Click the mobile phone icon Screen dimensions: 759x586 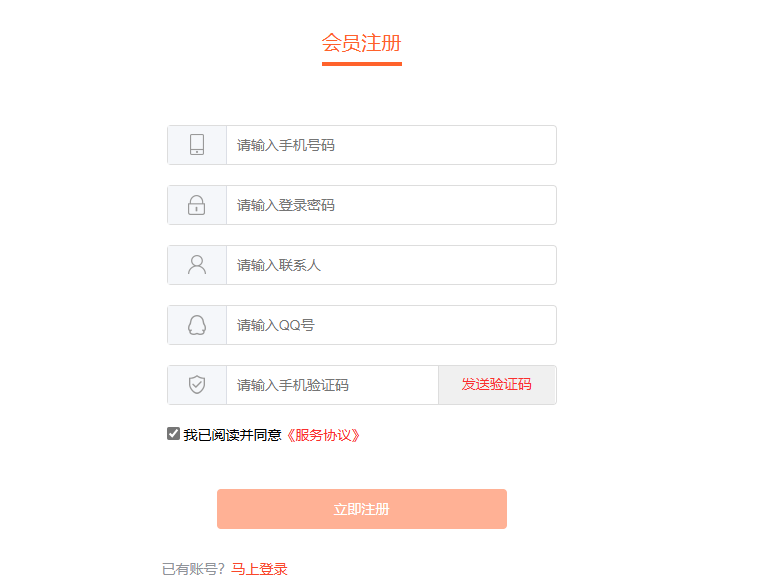(197, 145)
